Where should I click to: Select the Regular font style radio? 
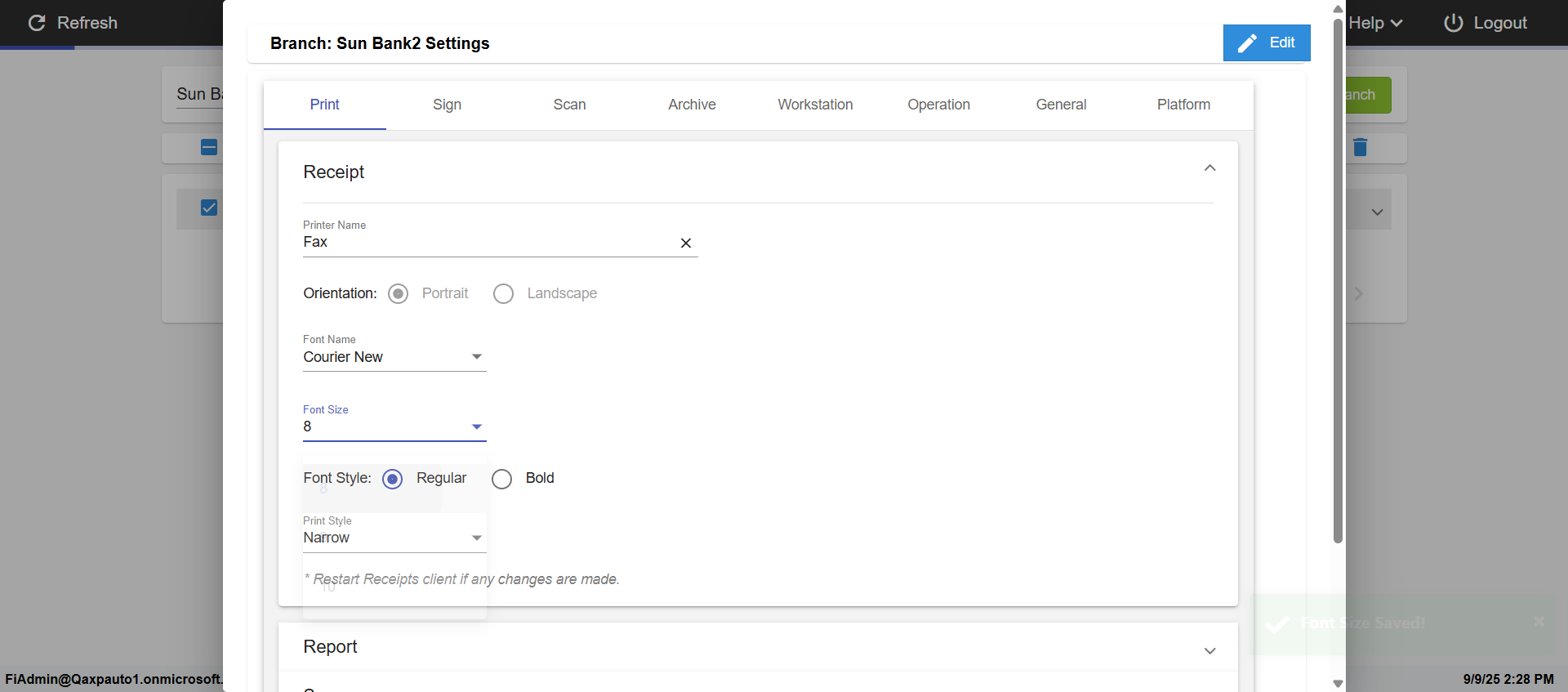coord(393,479)
